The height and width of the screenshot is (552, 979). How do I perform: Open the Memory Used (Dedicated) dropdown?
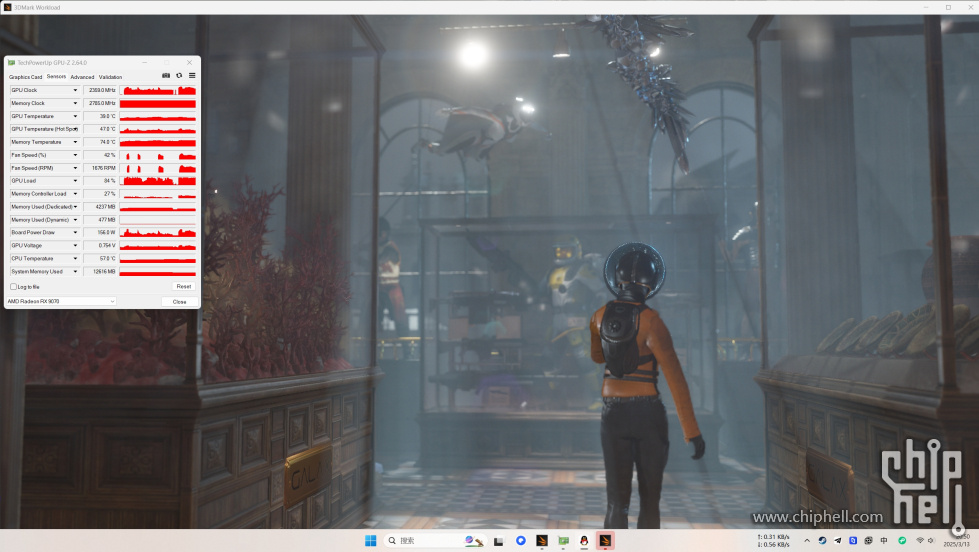76,207
